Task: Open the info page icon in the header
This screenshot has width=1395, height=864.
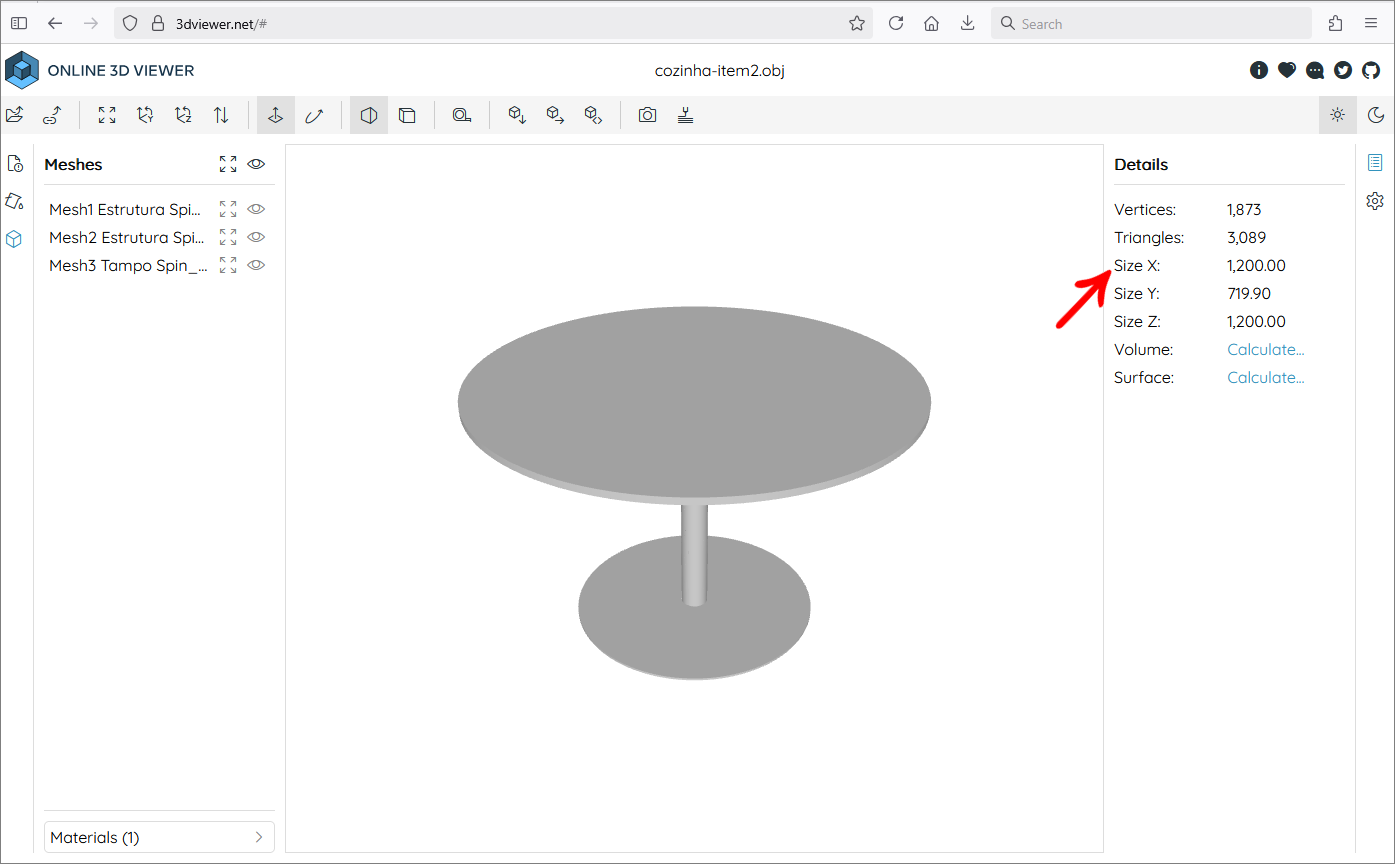Action: 1259,70
